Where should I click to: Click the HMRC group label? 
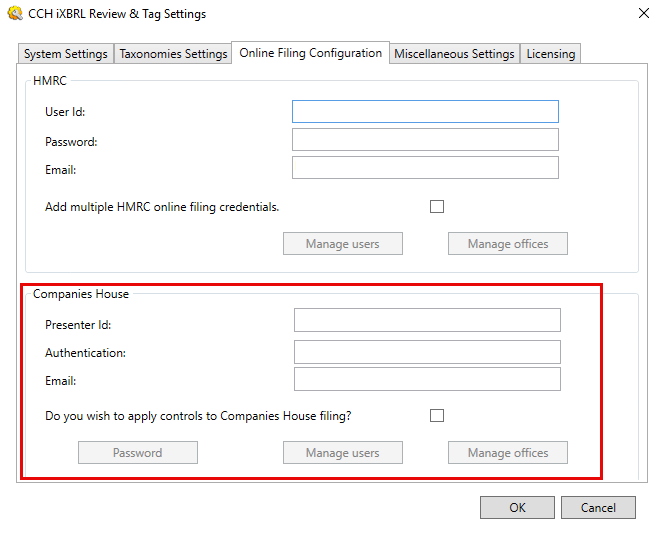[x=50, y=81]
